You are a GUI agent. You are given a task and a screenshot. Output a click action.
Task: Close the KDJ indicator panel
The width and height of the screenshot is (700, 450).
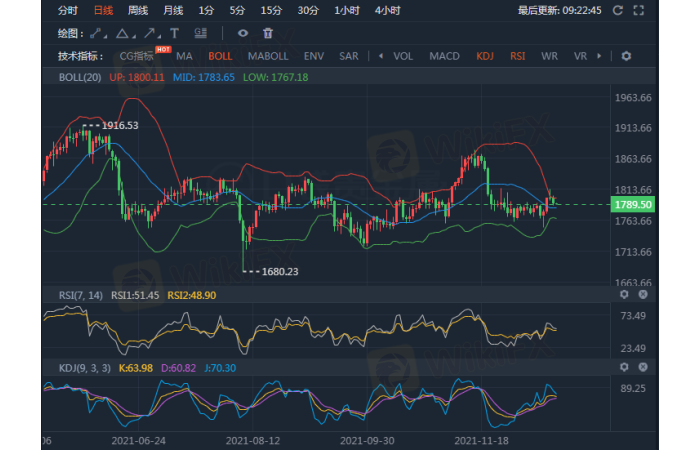[x=643, y=368]
